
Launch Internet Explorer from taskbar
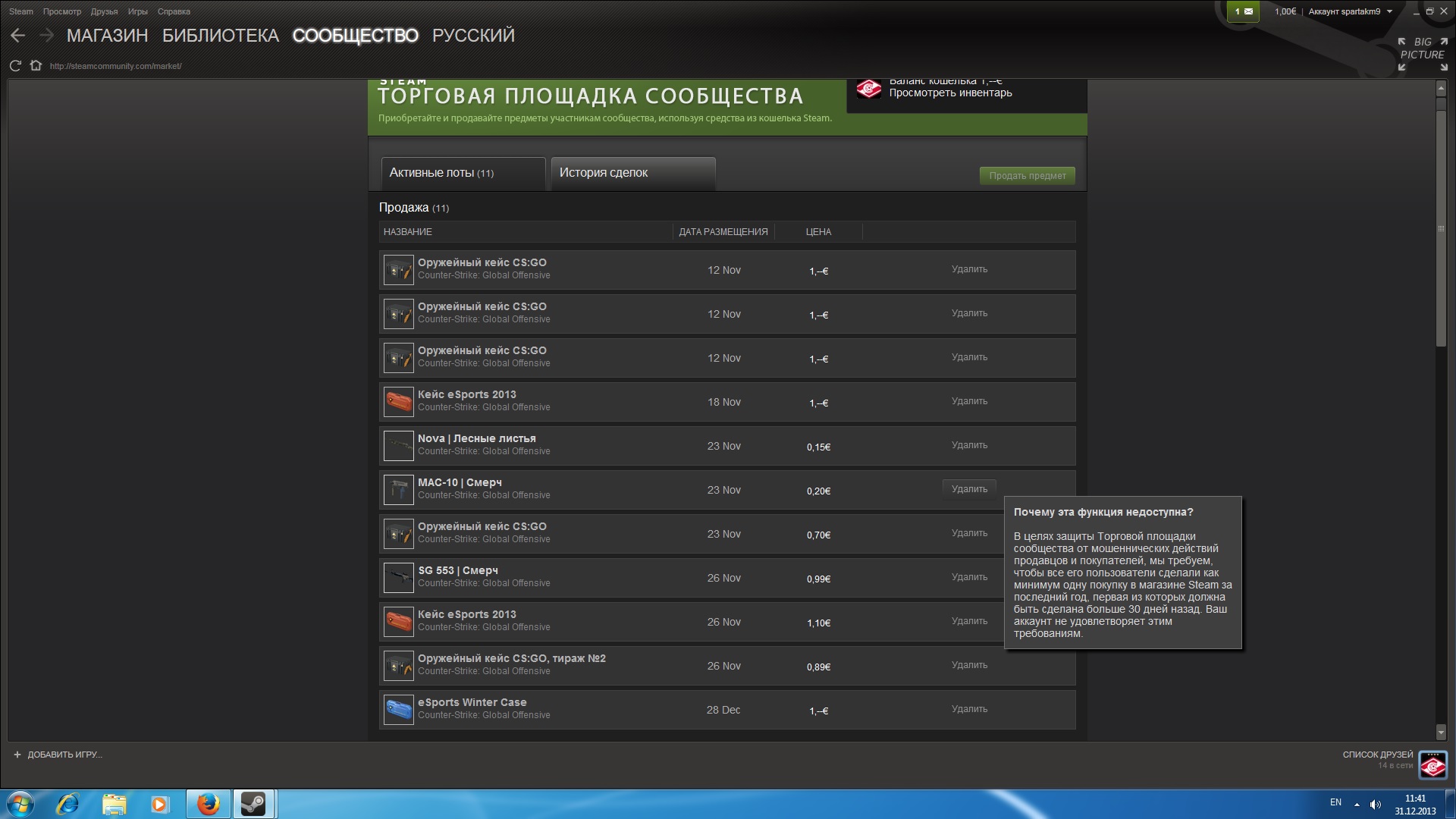tap(67, 804)
